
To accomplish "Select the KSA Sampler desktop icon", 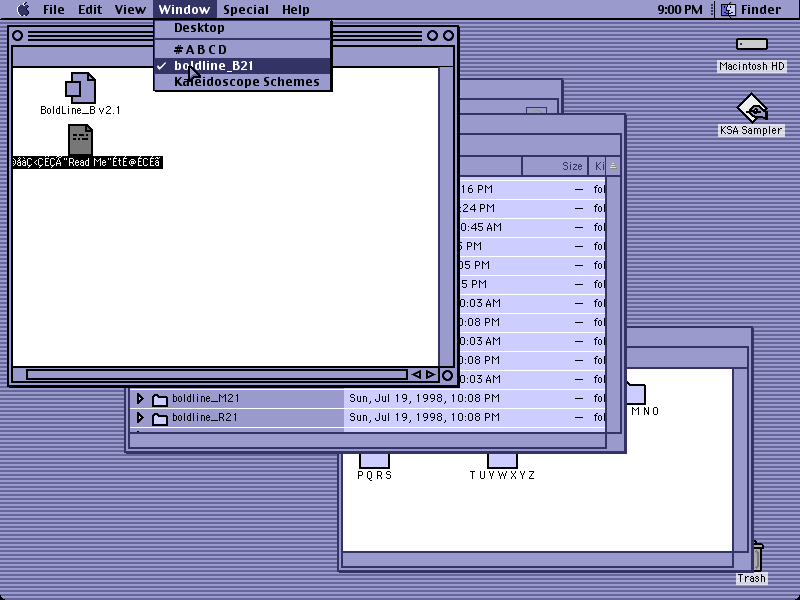I will tap(752, 108).
